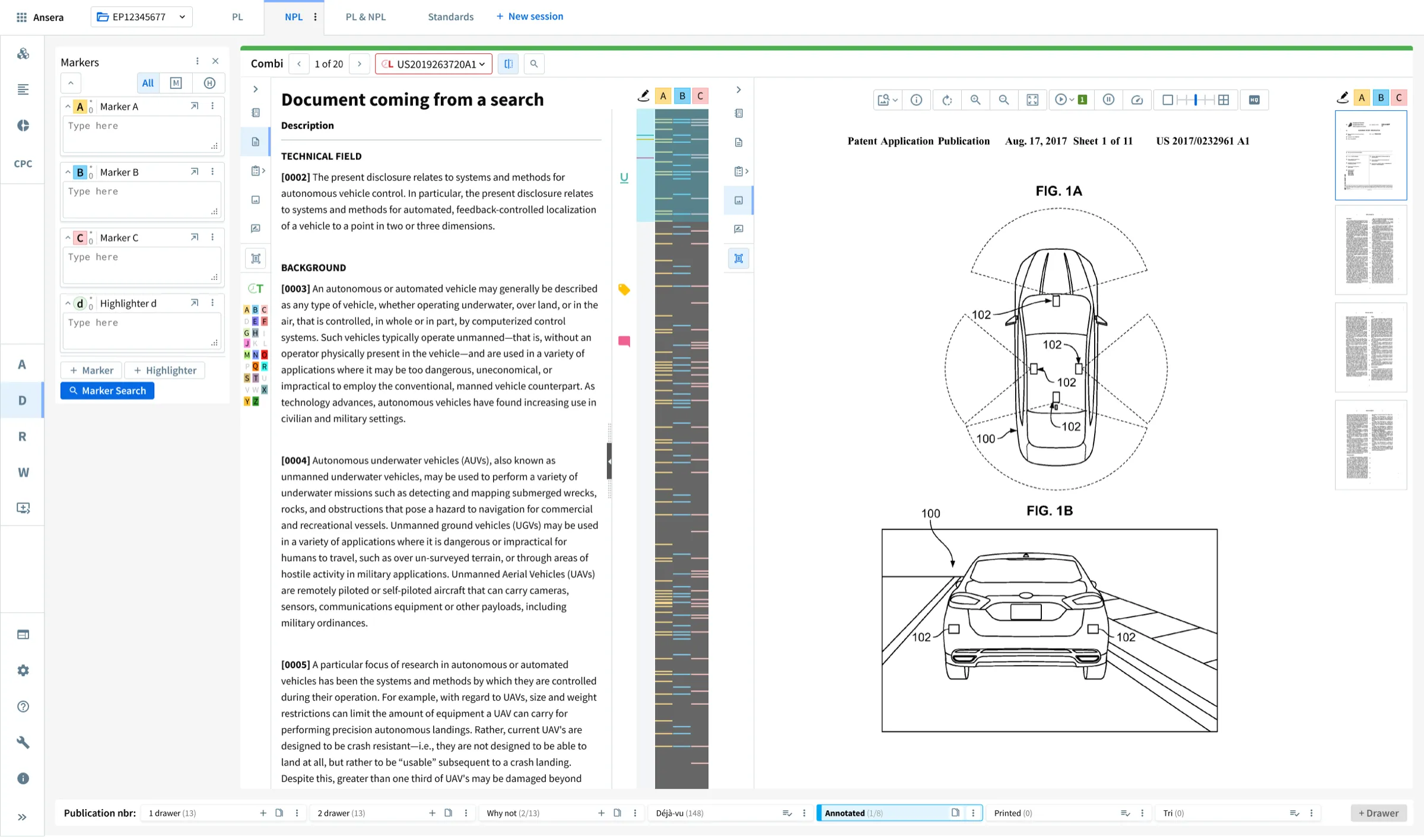Collapse the Highlighter d section
The width and height of the screenshot is (1424, 840).
pyautogui.click(x=68, y=303)
